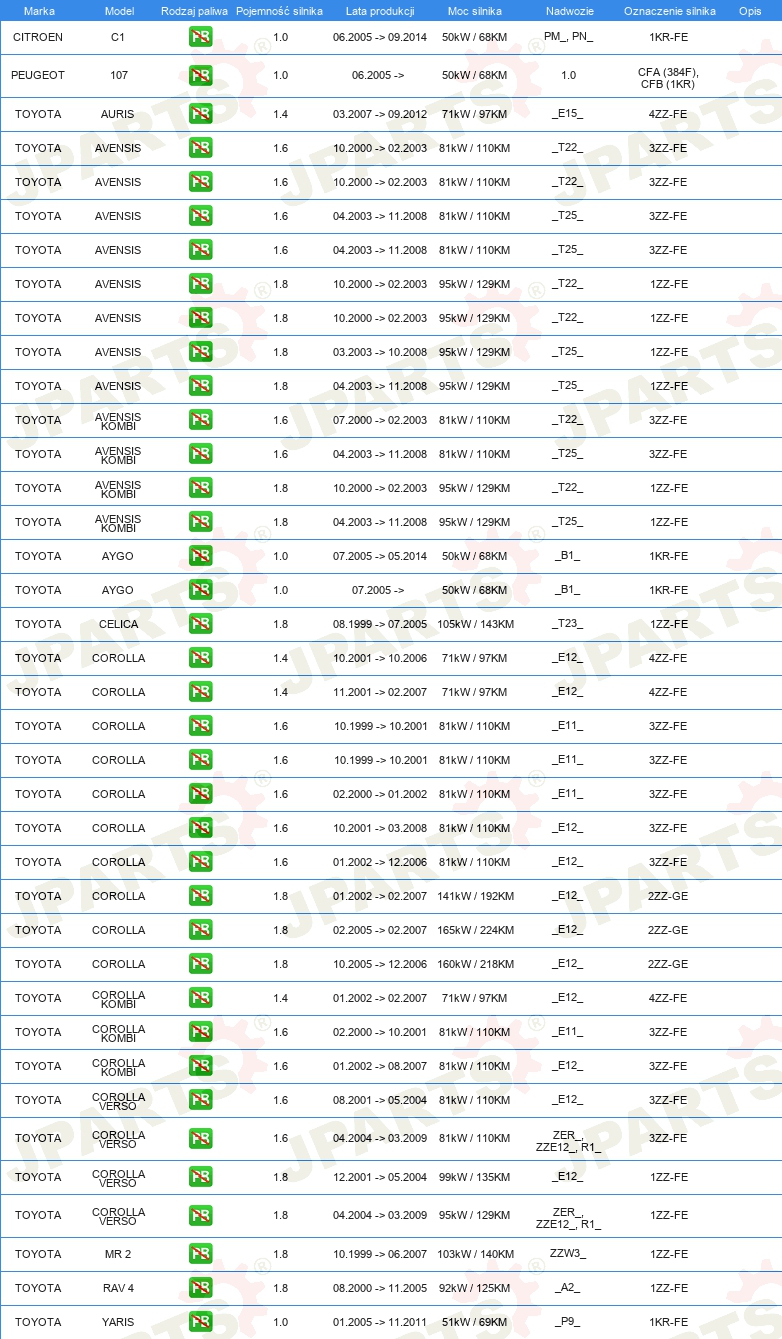Click the AURIS model cell

118,114
